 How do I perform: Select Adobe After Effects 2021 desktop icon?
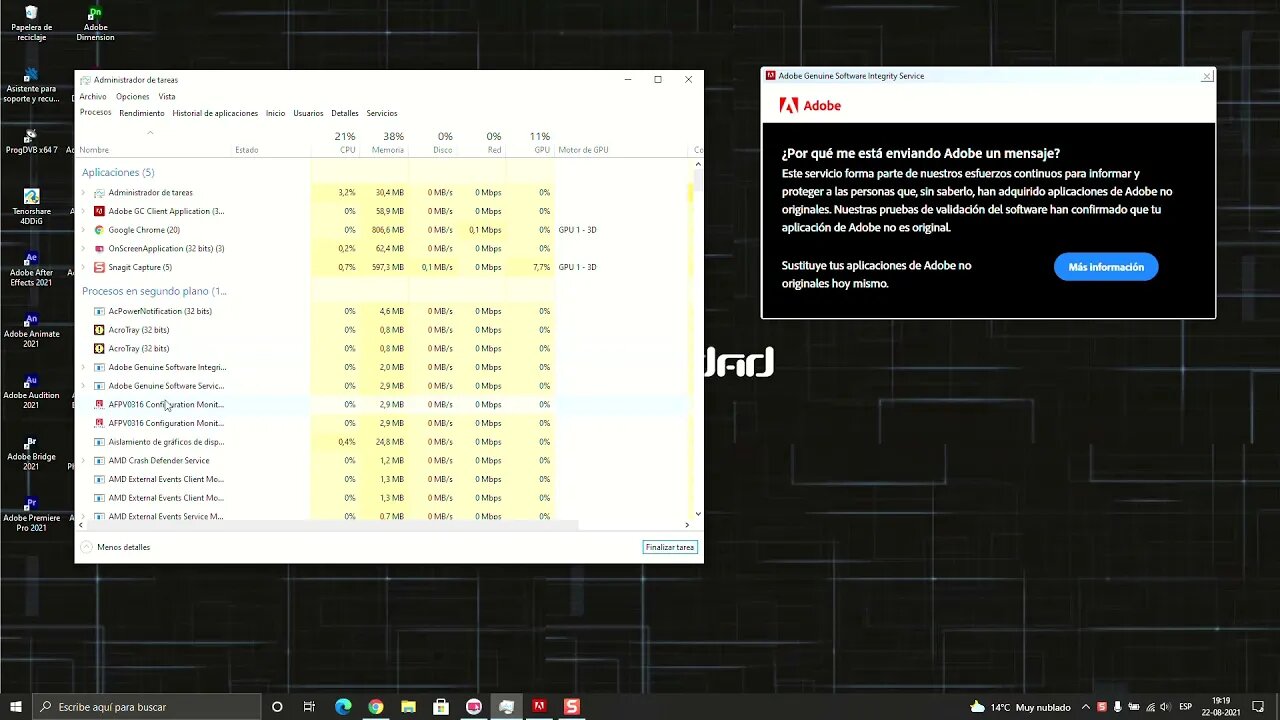point(31,269)
